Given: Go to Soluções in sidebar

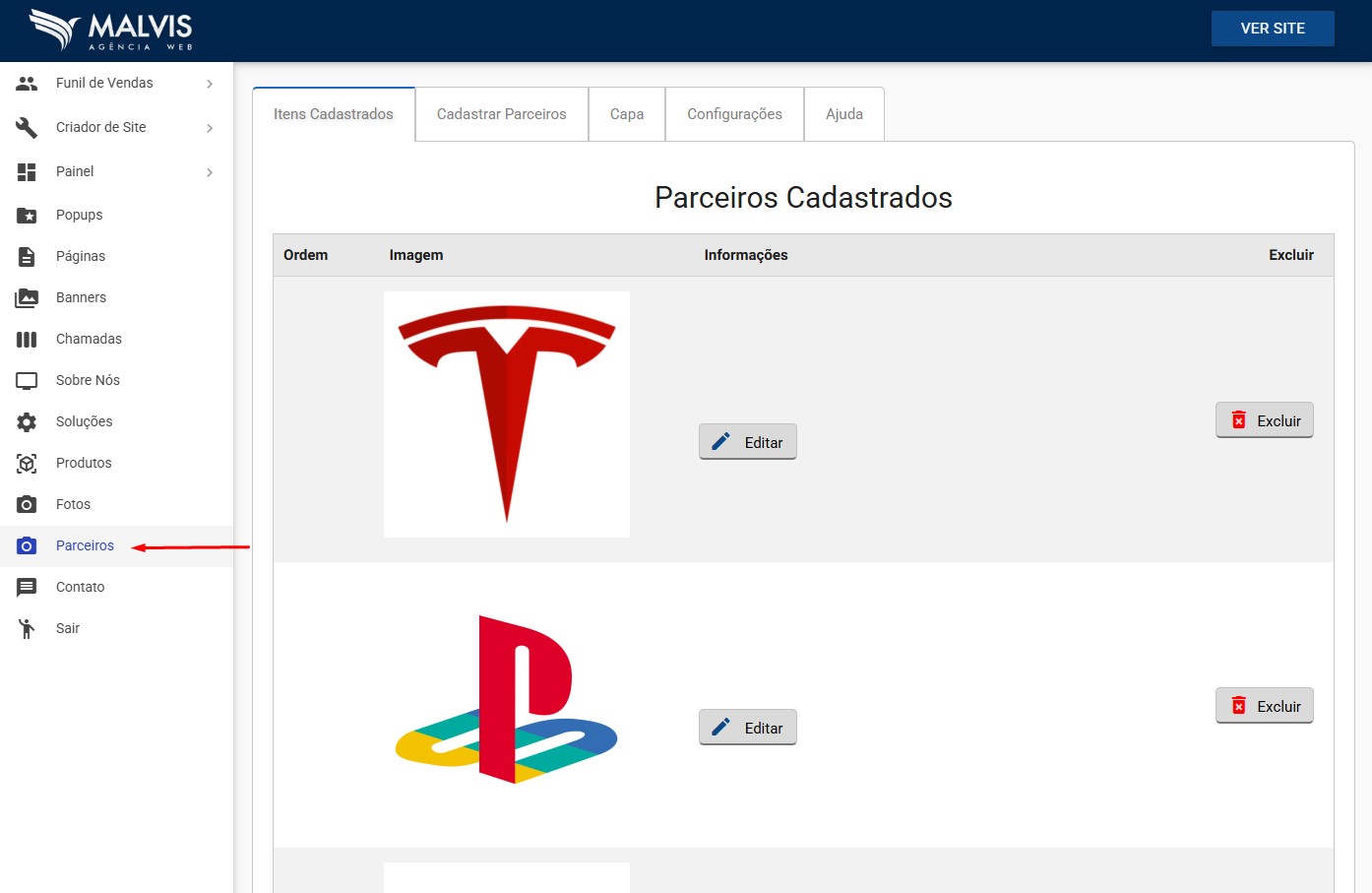Looking at the screenshot, I should (x=116, y=422).
